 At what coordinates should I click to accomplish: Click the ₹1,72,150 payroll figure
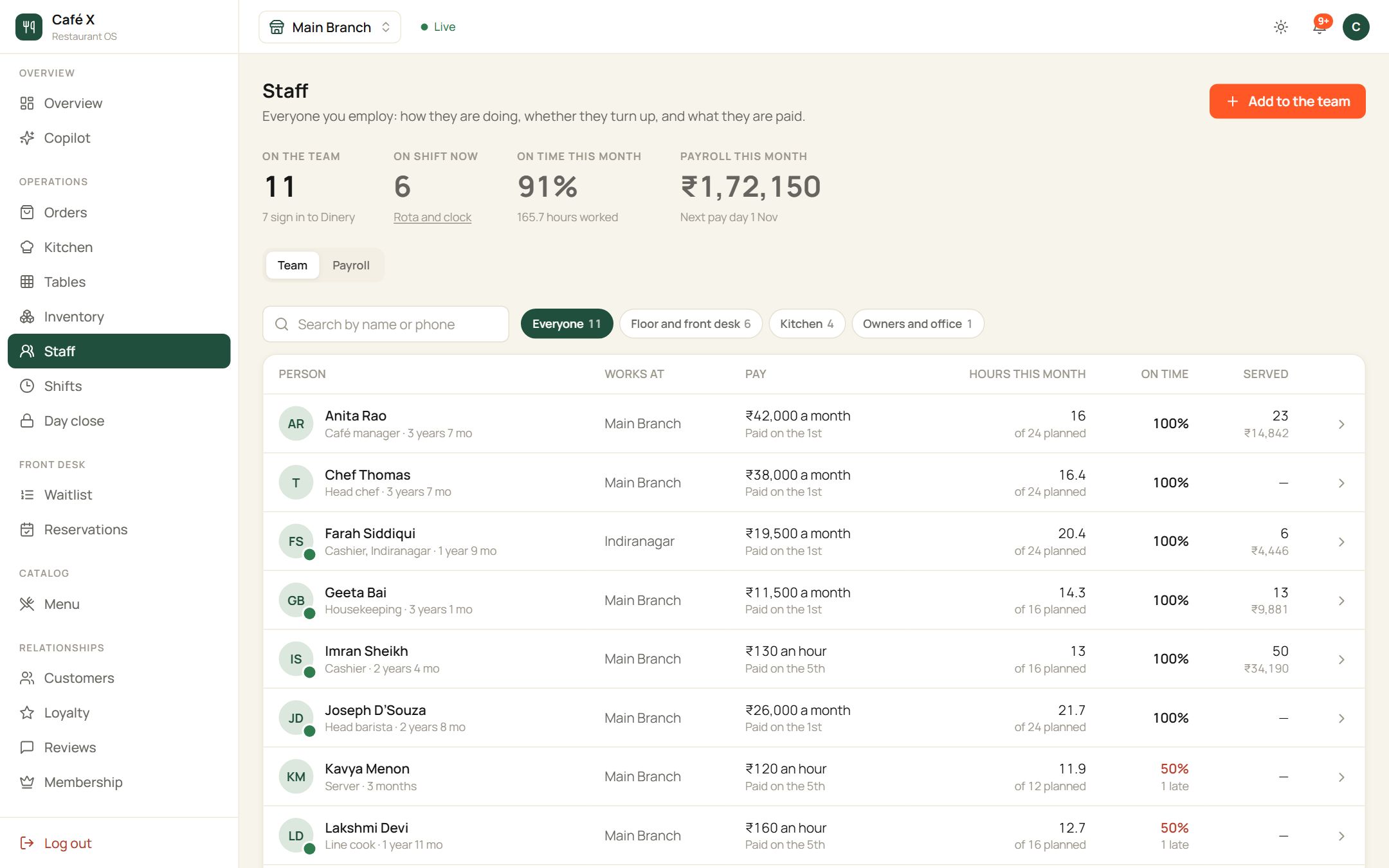751,186
